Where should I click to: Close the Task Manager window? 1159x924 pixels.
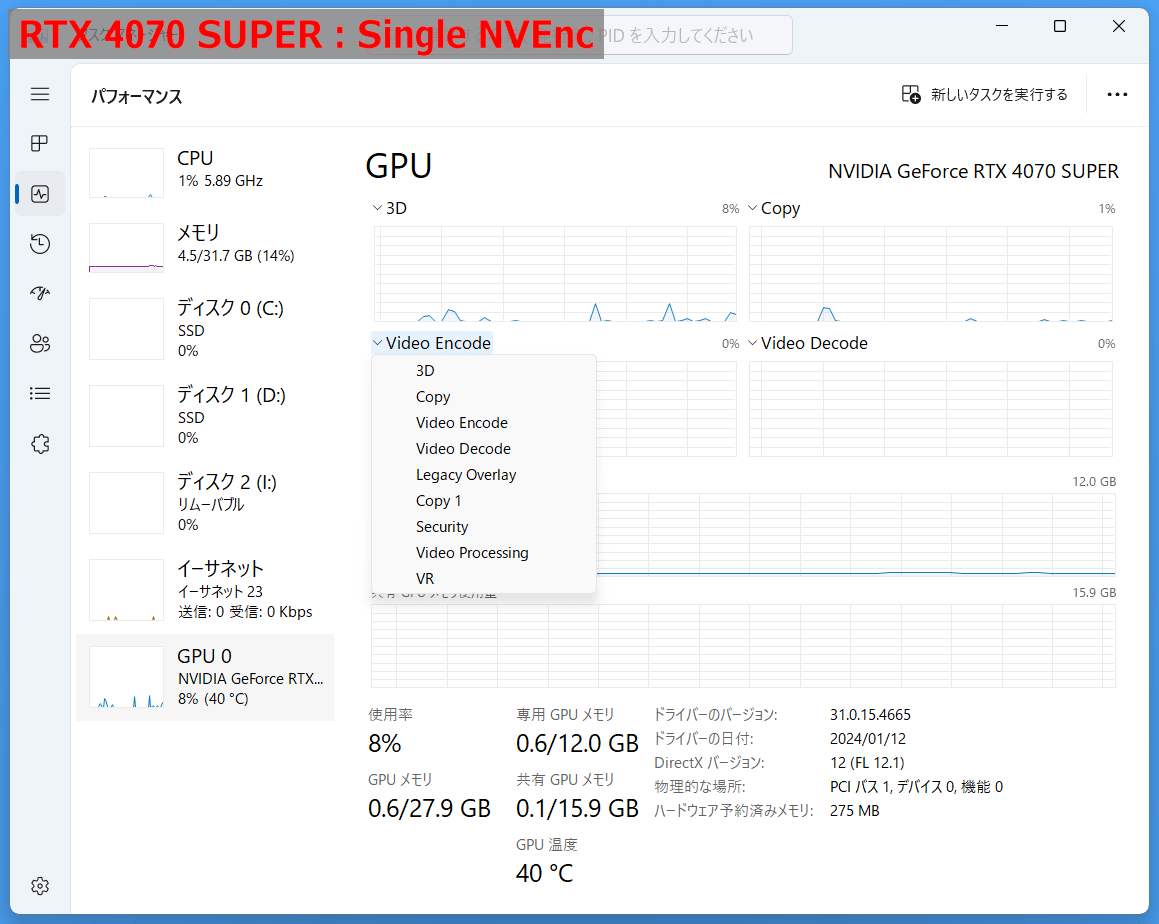(x=1118, y=26)
